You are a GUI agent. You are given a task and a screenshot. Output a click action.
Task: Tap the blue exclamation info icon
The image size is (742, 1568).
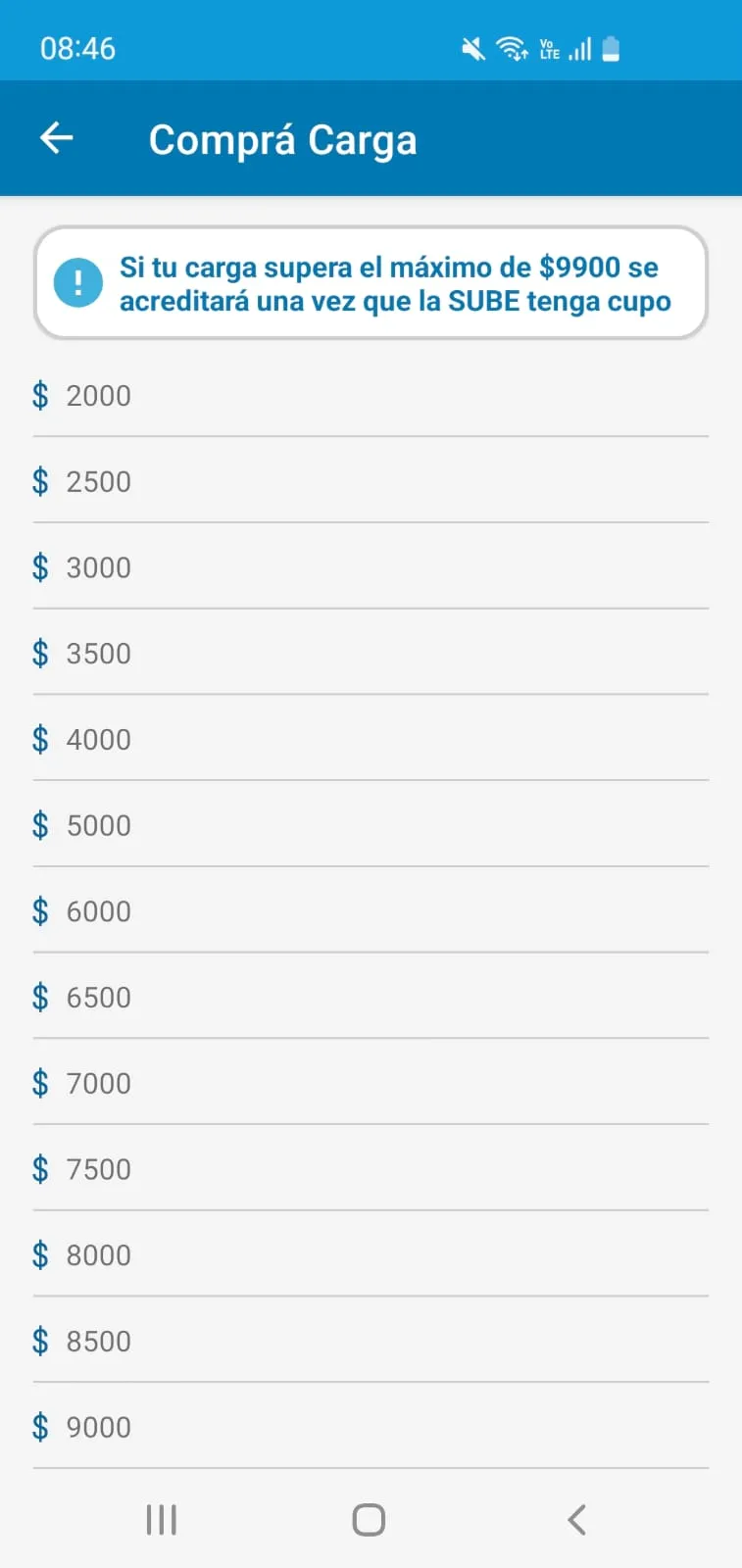pos(78,283)
